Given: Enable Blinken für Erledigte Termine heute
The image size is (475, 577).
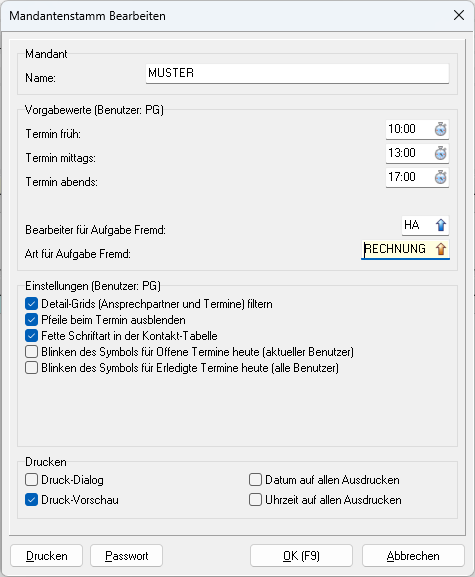Looking at the screenshot, I should coord(32,368).
